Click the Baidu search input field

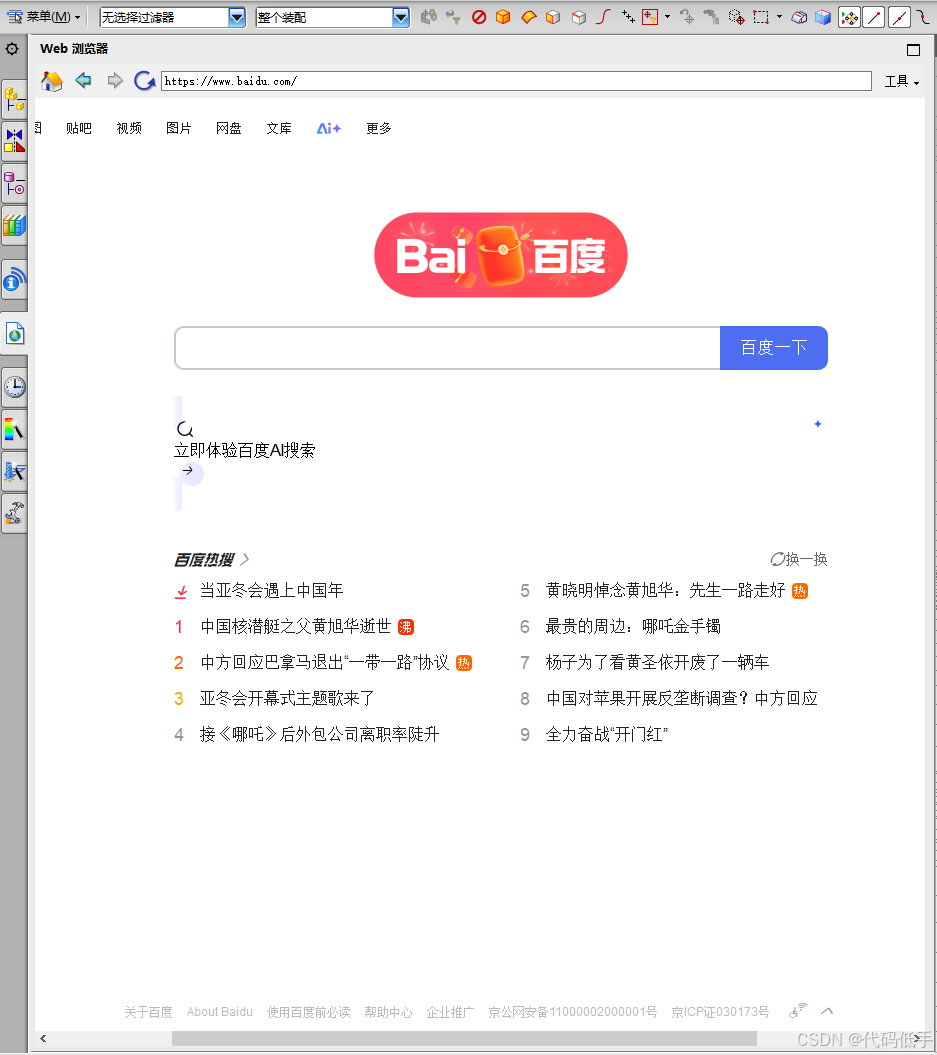(x=447, y=348)
